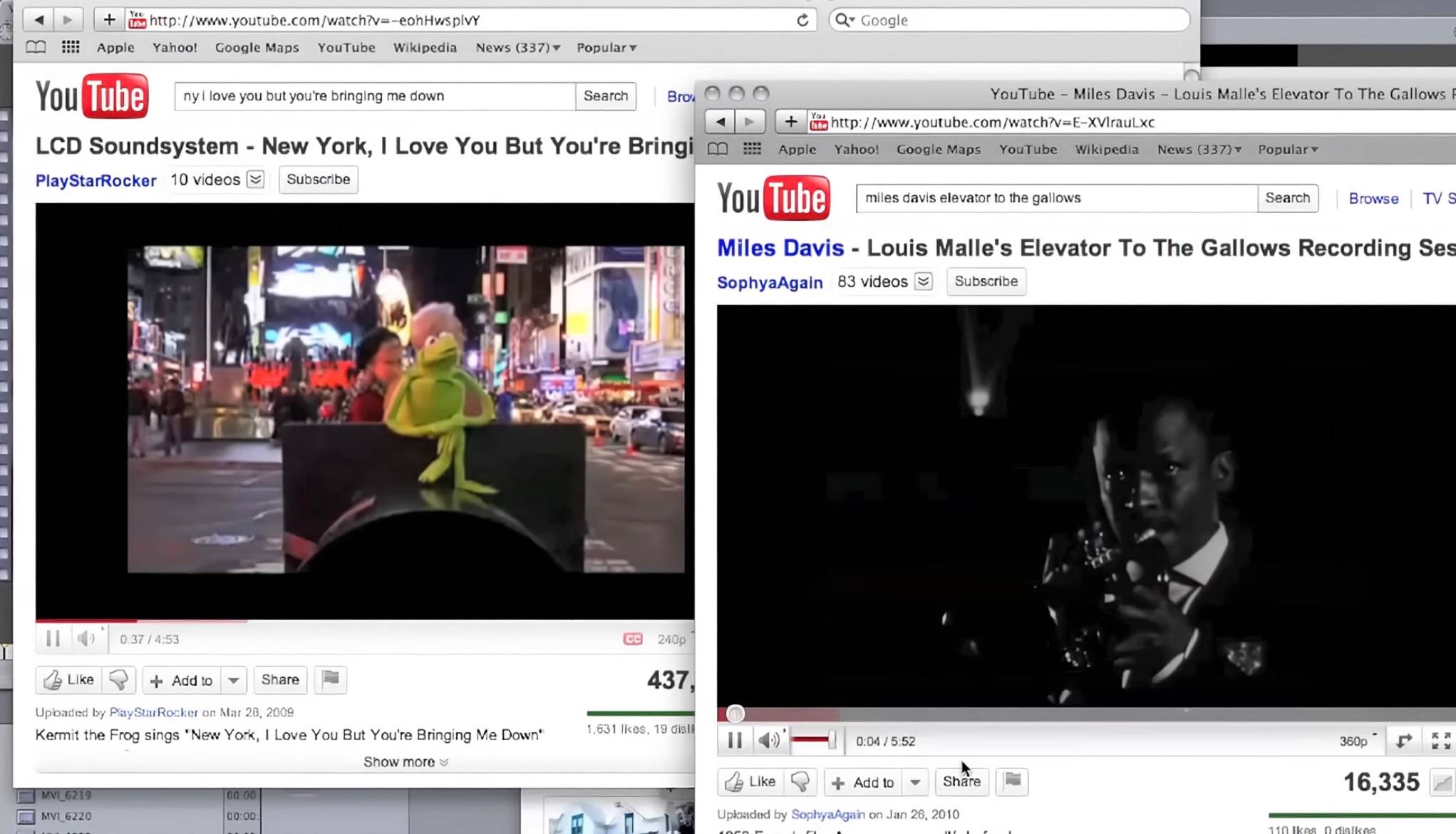Click the YouTube logo in the LCD Soundsystem window

[x=92, y=96]
